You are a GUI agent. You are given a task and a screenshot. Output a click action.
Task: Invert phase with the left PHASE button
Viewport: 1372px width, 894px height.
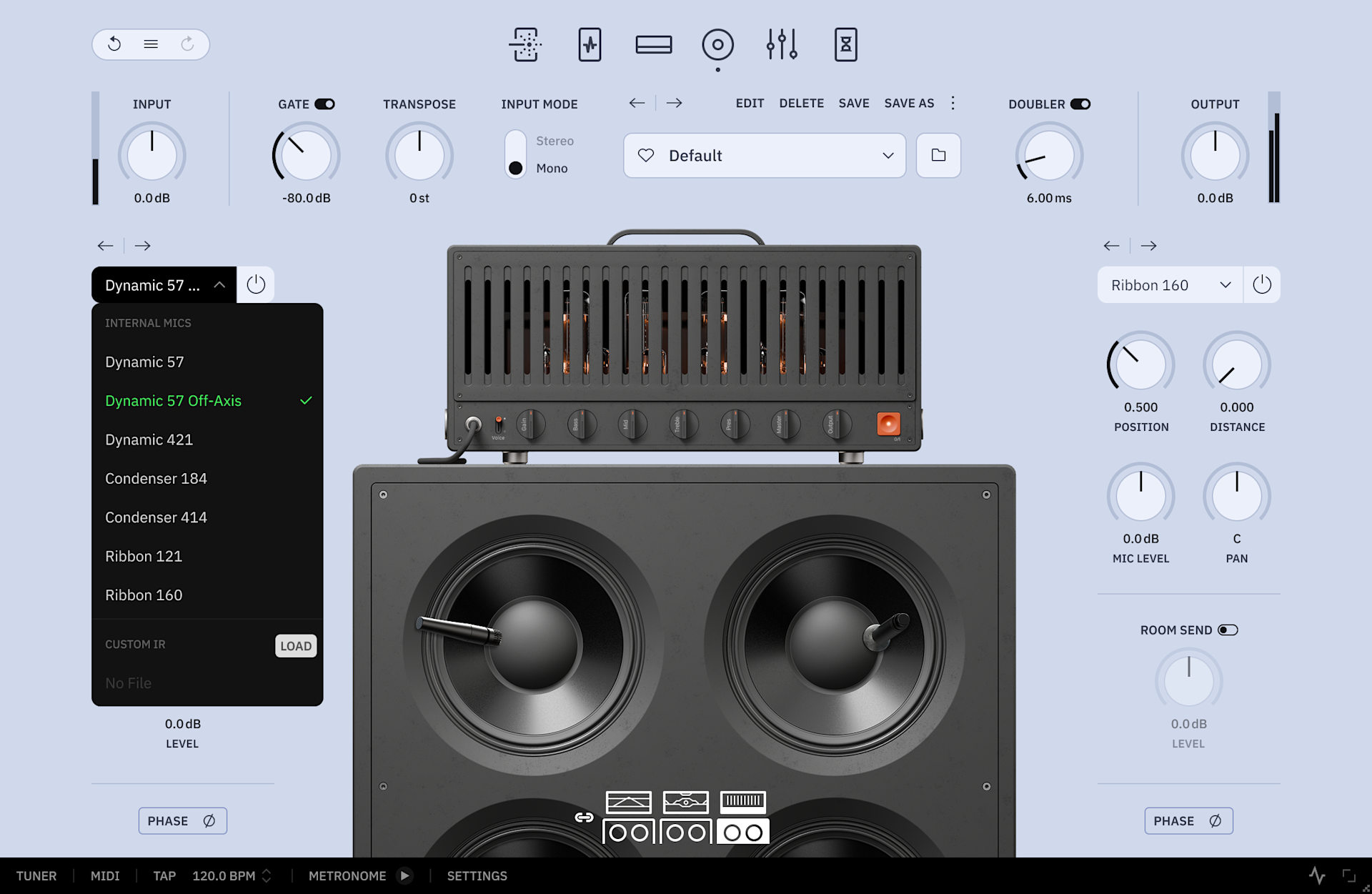point(182,821)
